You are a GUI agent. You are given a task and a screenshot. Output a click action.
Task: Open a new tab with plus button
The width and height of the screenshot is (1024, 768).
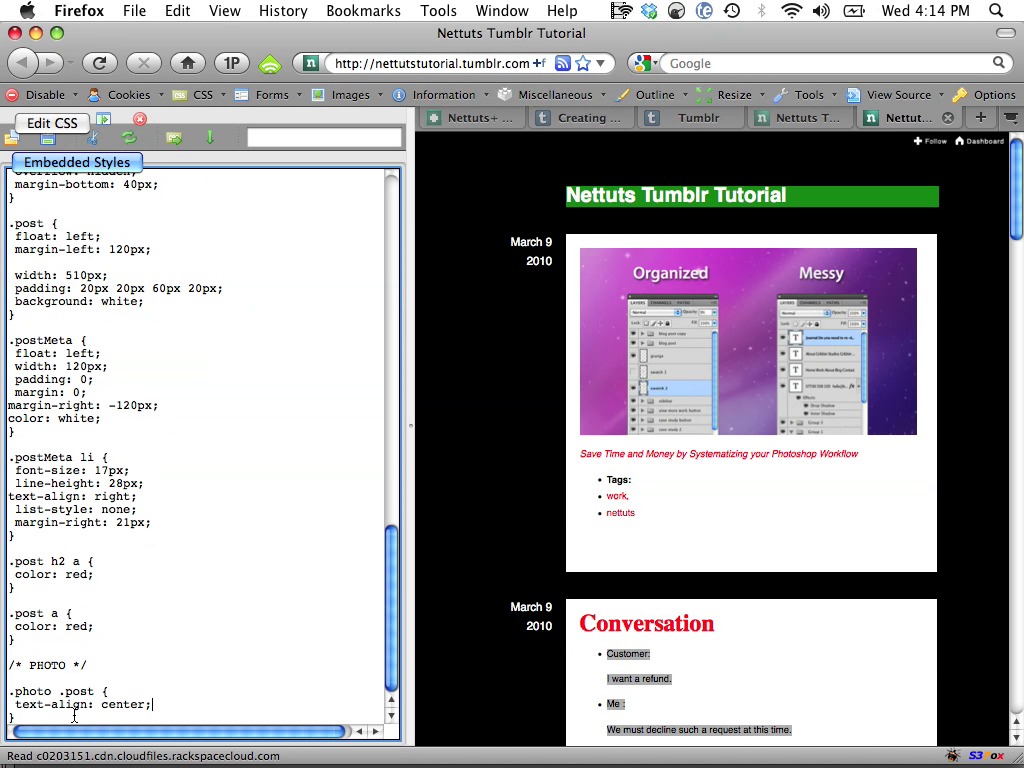click(x=980, y=117)
